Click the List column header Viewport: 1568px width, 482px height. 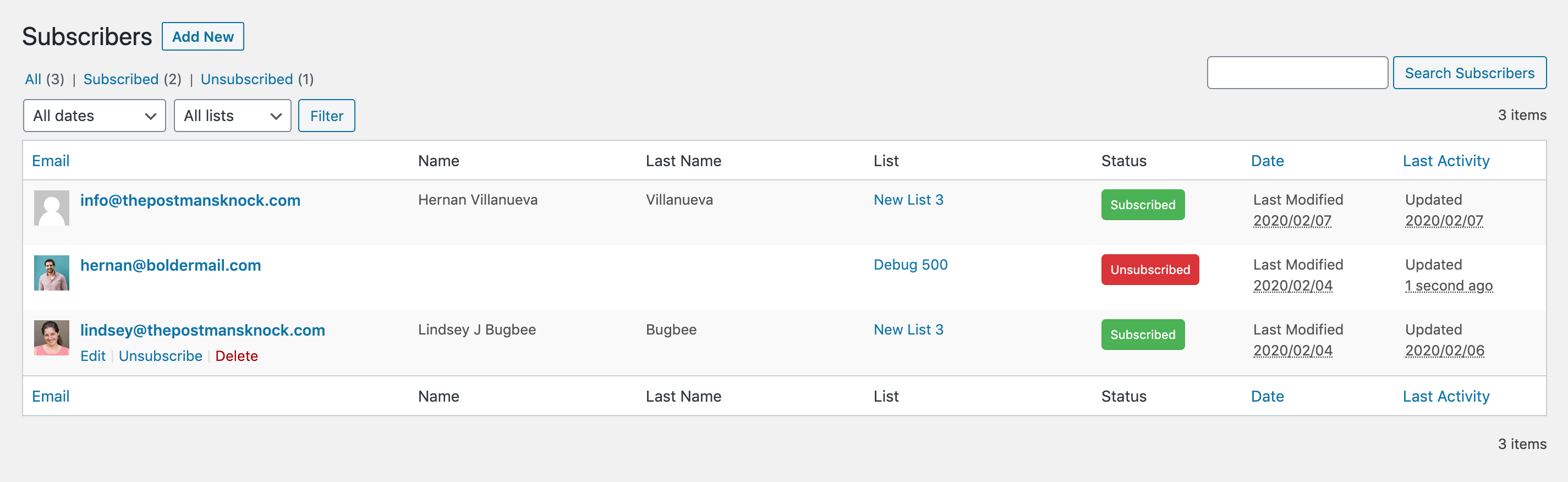[886, 161]
